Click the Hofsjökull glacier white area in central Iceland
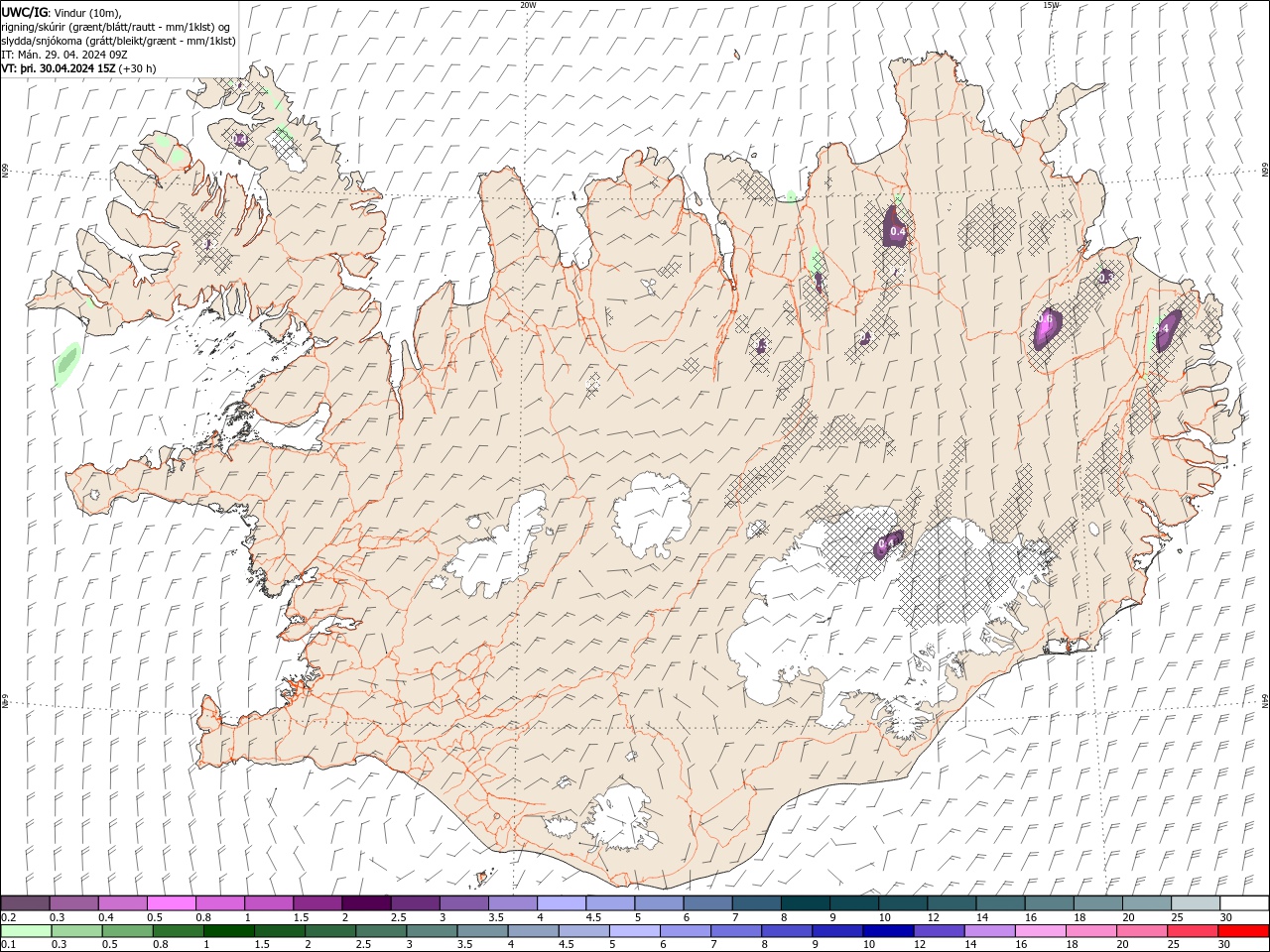Image resolution: width=1270 pixels, height=952 pixels. 653,515
